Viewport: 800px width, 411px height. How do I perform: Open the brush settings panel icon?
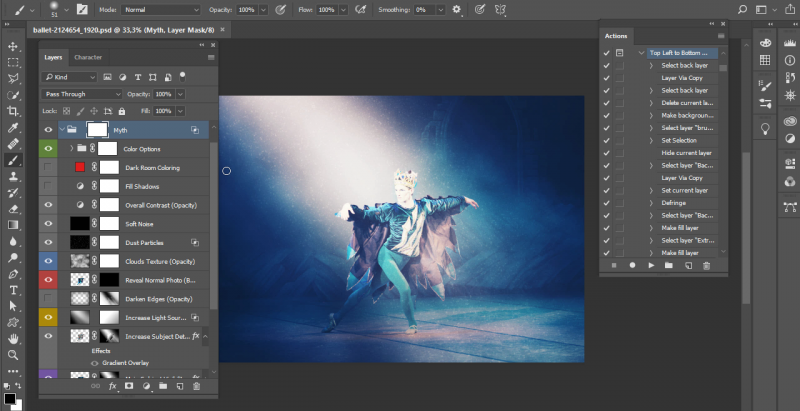[x=82, y=9]
